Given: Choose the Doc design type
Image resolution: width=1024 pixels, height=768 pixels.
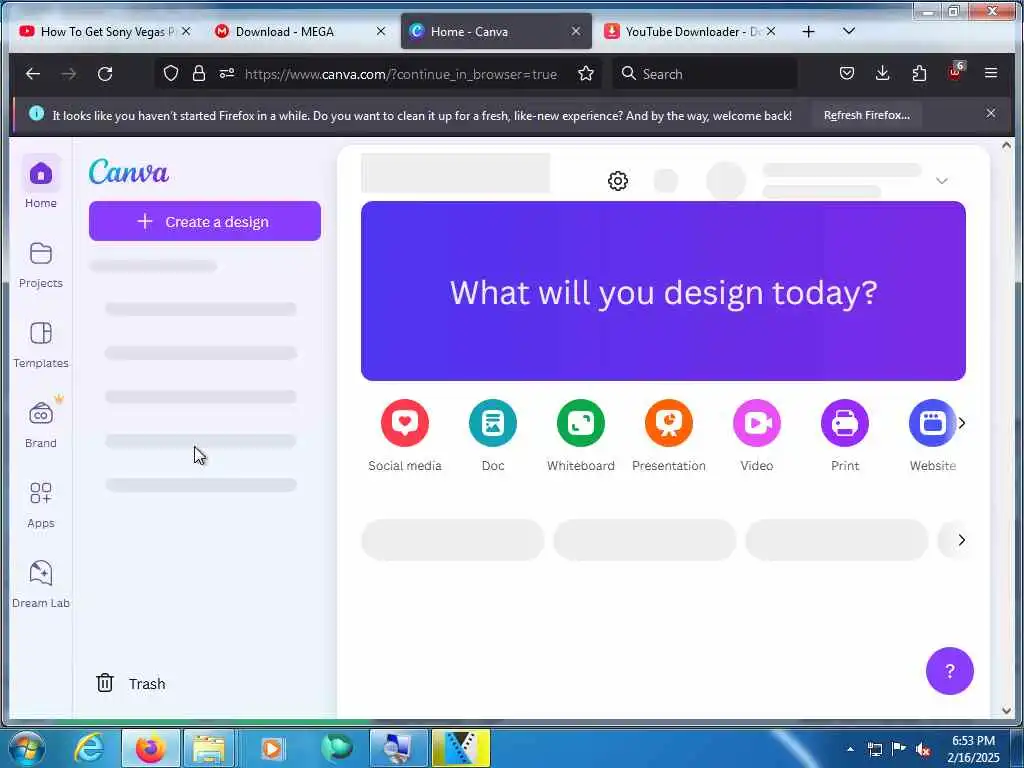Looking at the screenshot, I should click(492, 436).
